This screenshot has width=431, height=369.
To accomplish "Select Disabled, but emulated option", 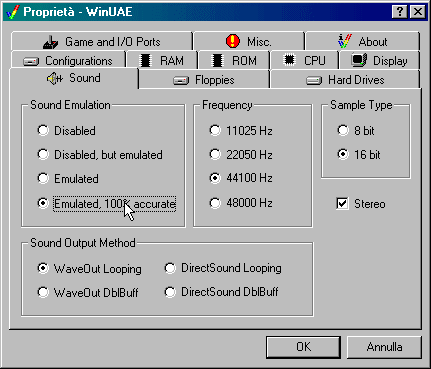I will pos(100,155).
